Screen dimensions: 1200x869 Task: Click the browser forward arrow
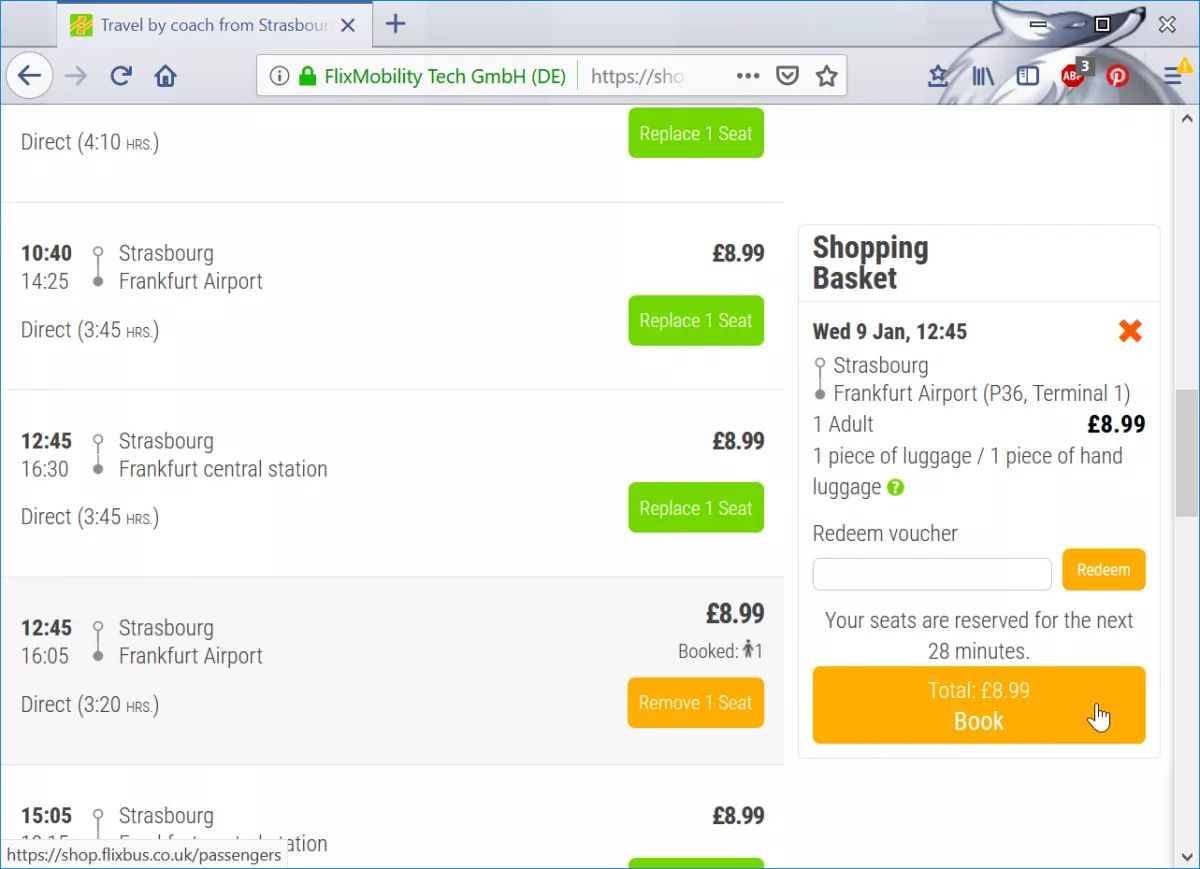(x=76, y=76)
